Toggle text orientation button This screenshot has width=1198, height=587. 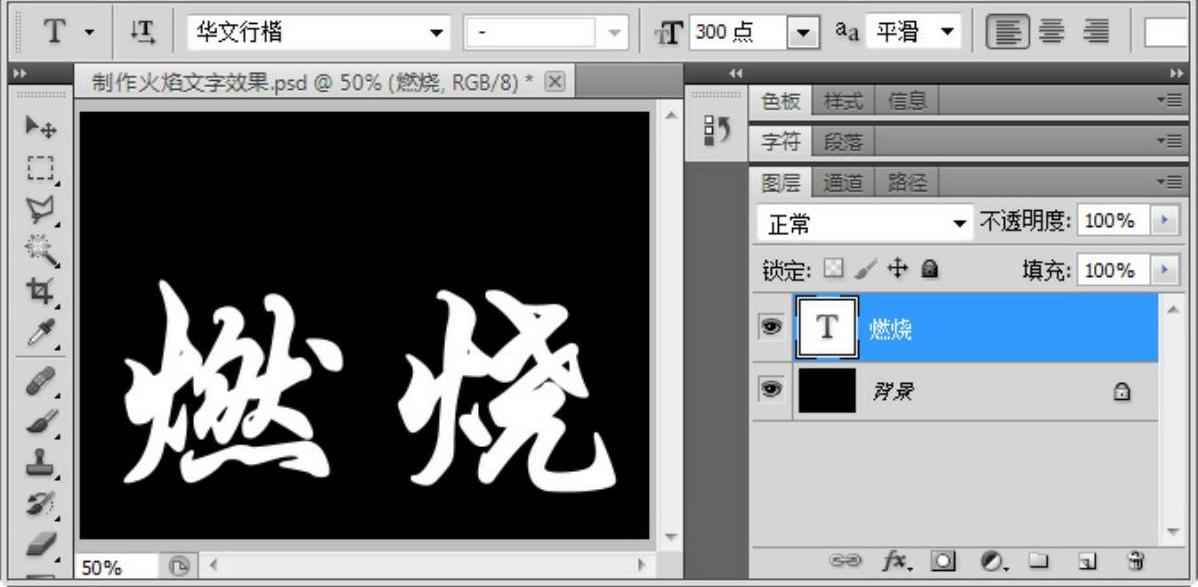coord(144,32)
